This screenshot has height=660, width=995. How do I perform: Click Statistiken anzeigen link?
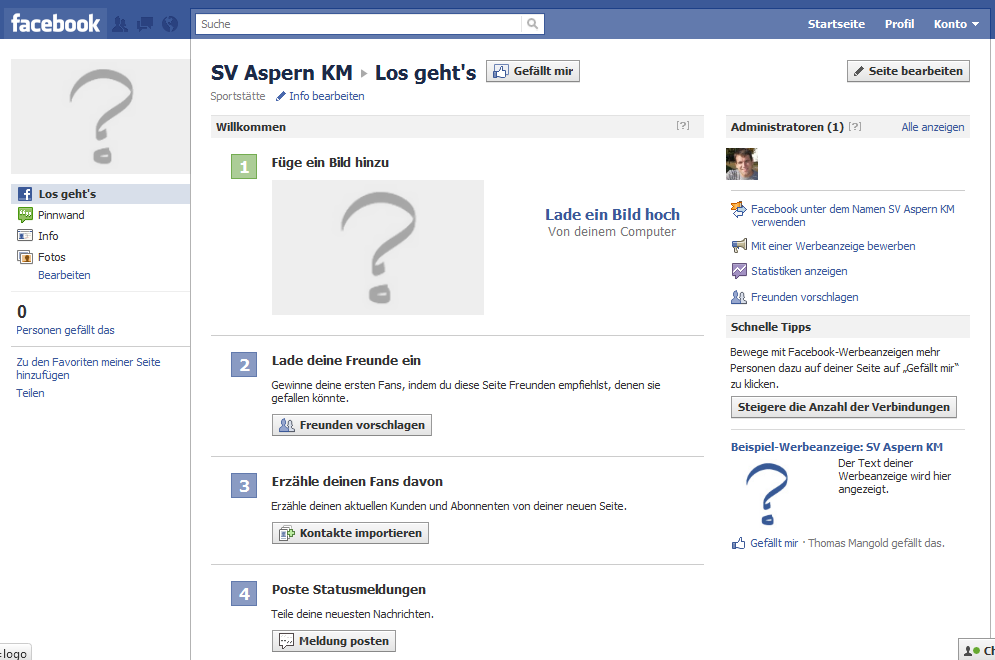tap(799, 272)
